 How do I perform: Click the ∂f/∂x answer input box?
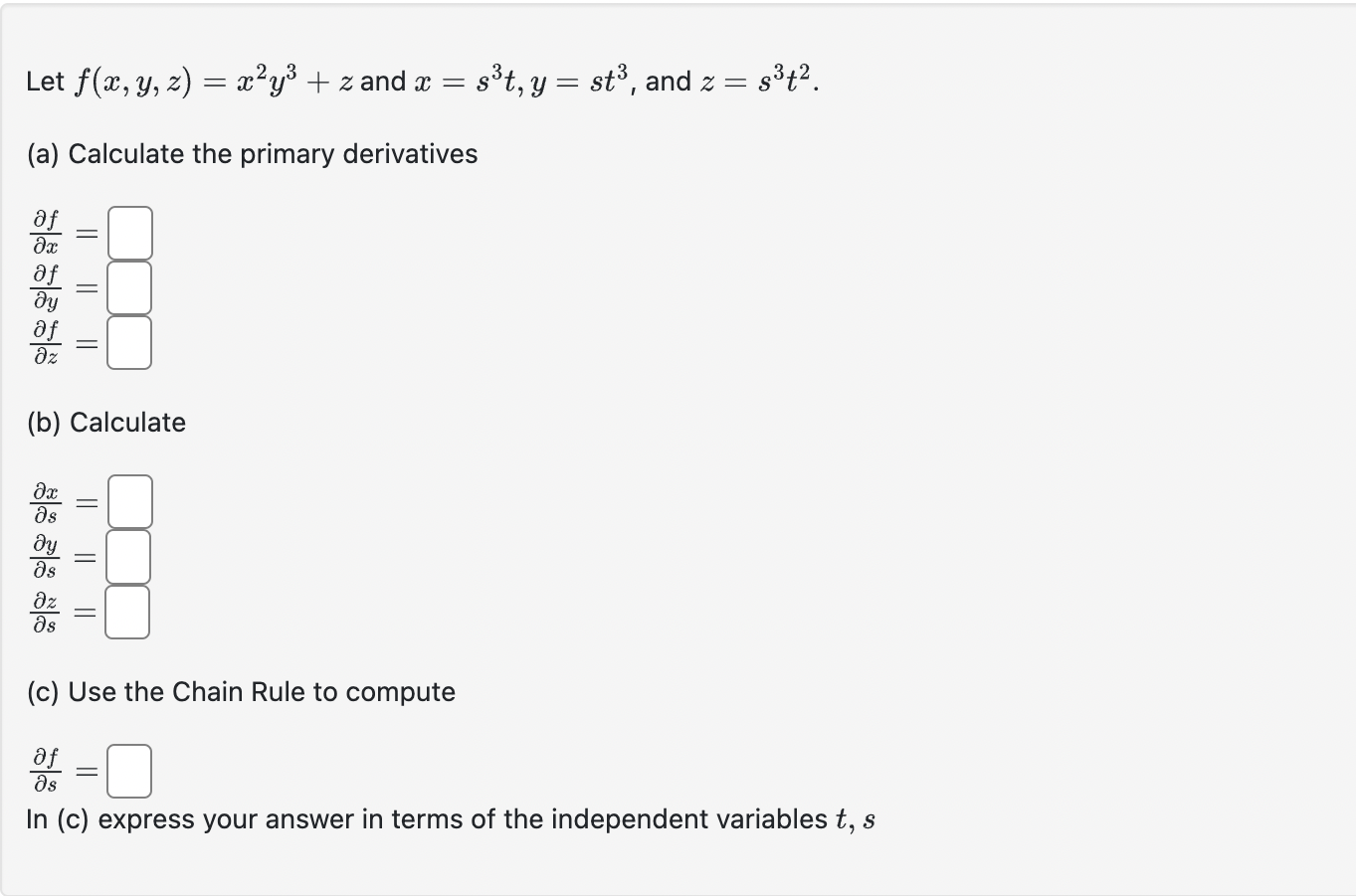[128, 231]
